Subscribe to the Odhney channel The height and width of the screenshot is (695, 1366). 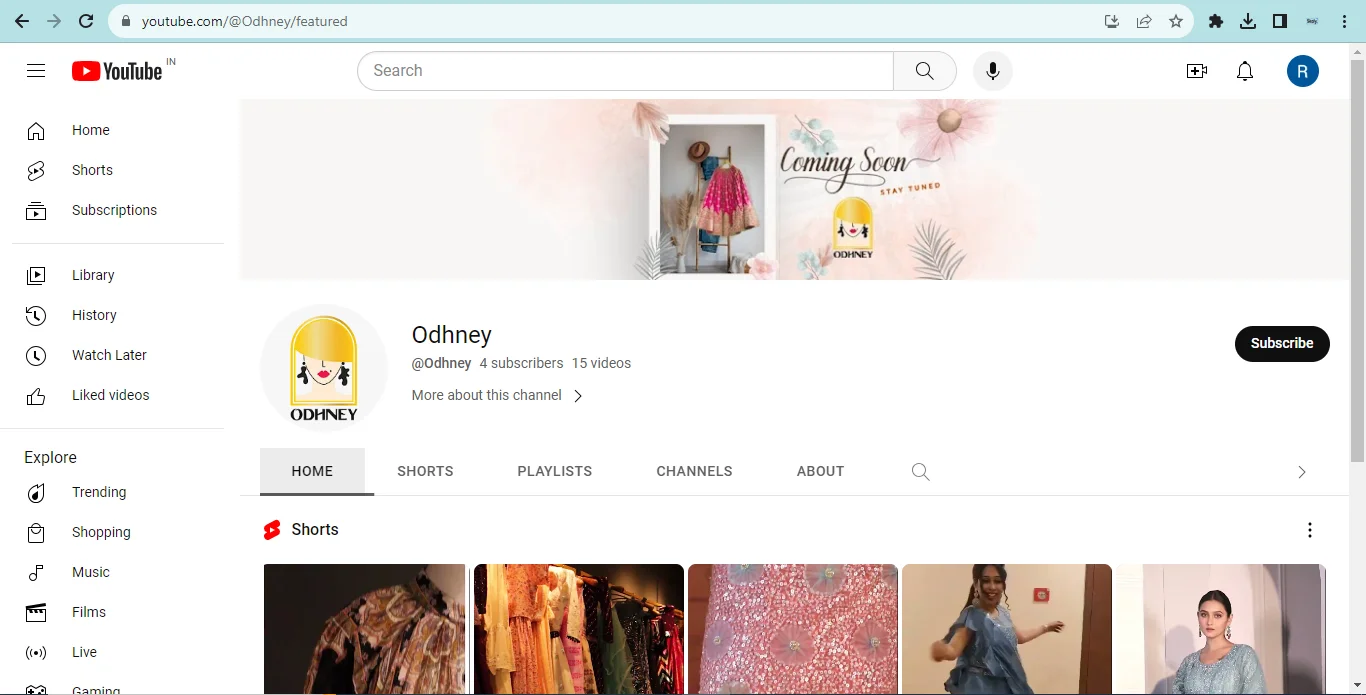coord(1282,343)
